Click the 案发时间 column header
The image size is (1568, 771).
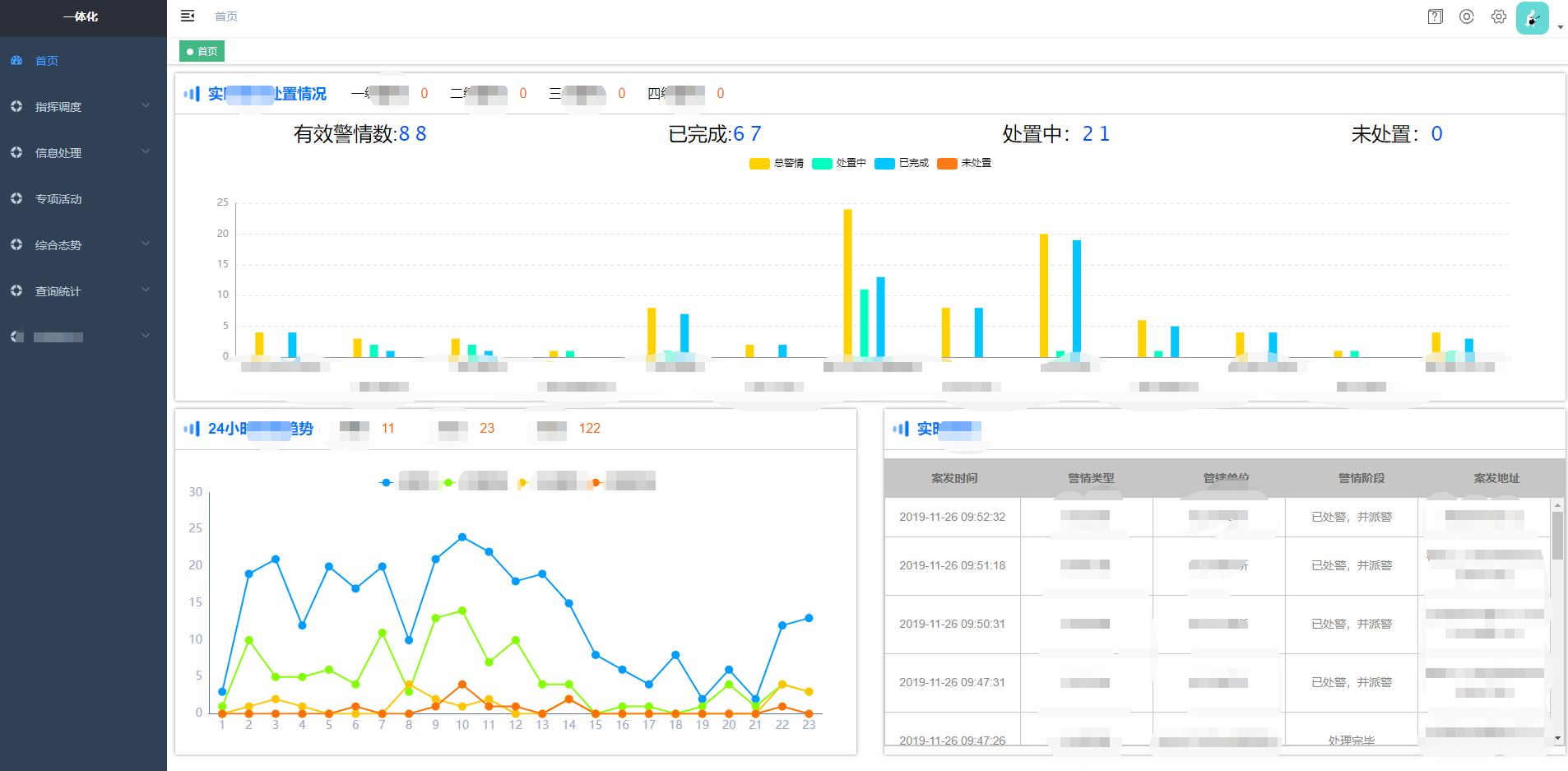954,478
